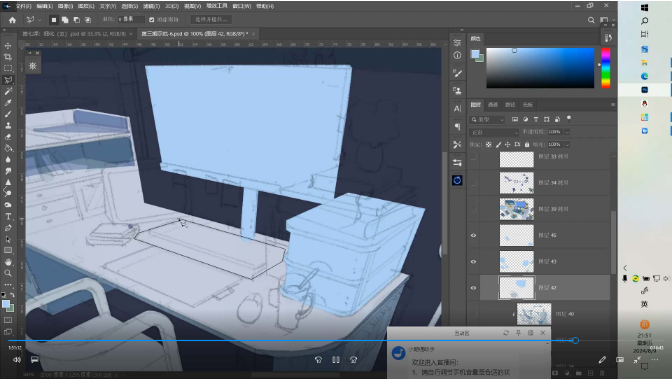Screen dimensions: 672x379
Task: Select the Paint Bucket tool
Action: [x=8, y=148]
